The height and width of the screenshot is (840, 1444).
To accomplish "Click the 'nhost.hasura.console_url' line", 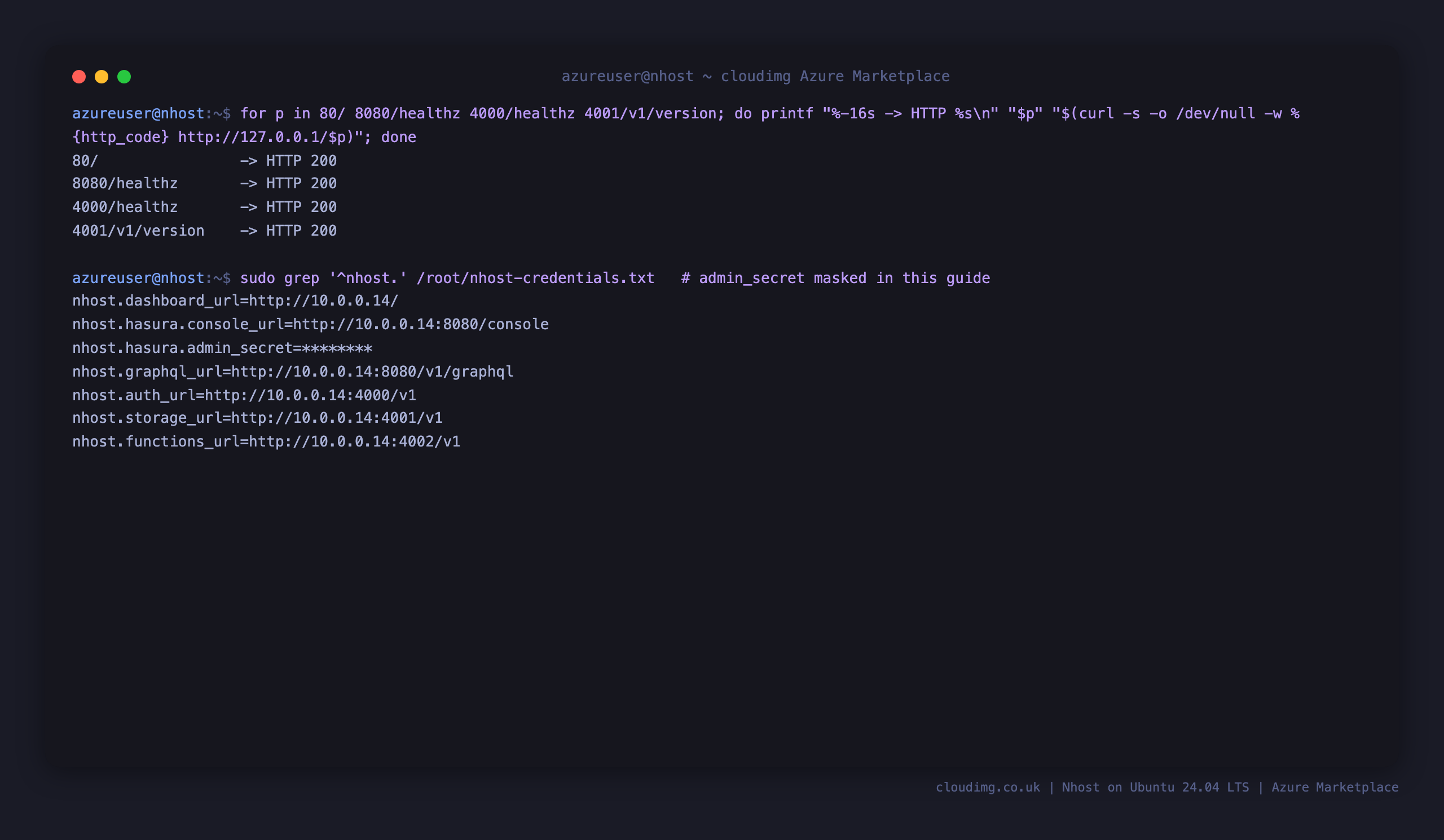I will click(311, 324).
